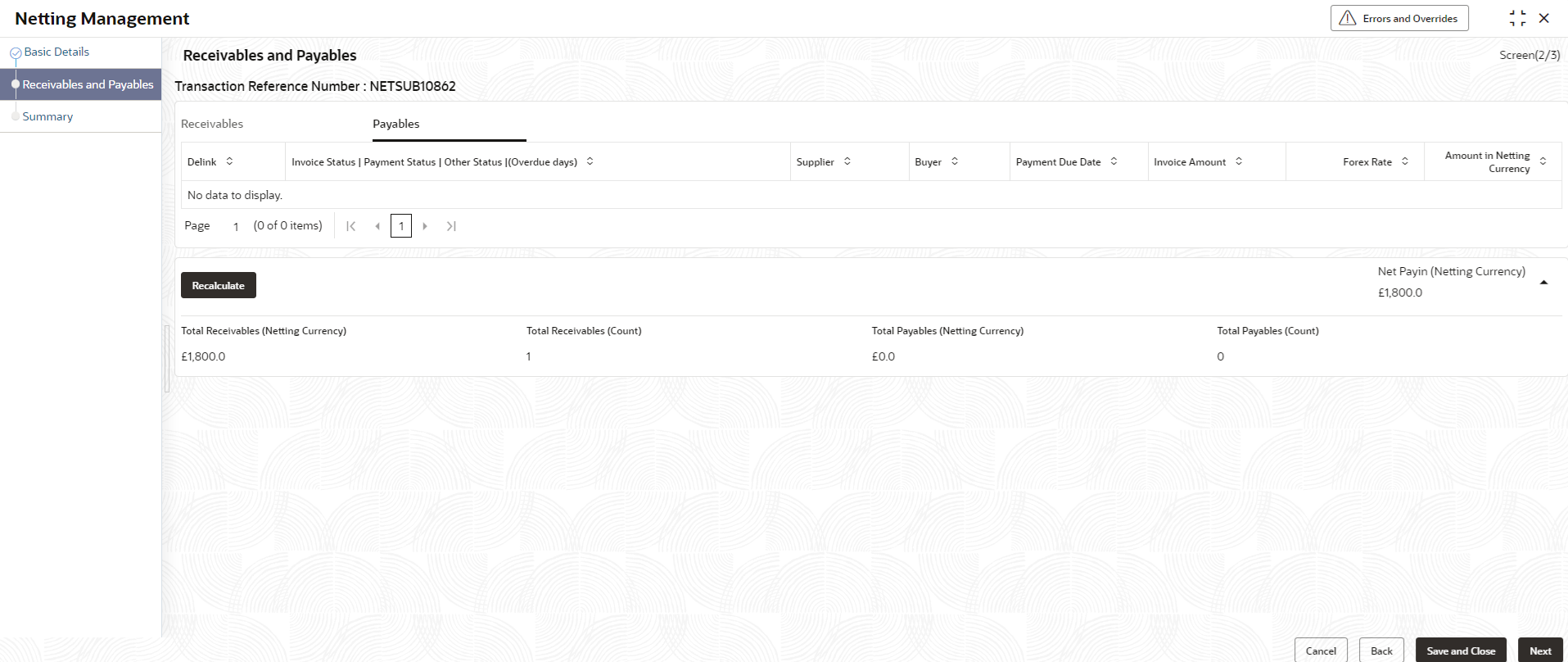Close the Netting Management window
Viewport: 1568px width, 662px height.
click(x=1544, y=18)
